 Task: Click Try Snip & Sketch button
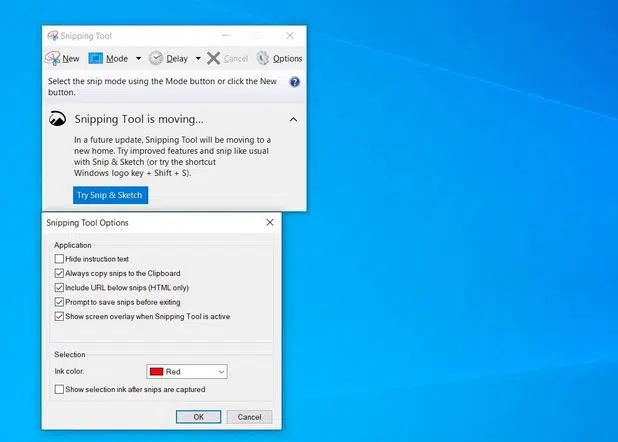[110, 195]
